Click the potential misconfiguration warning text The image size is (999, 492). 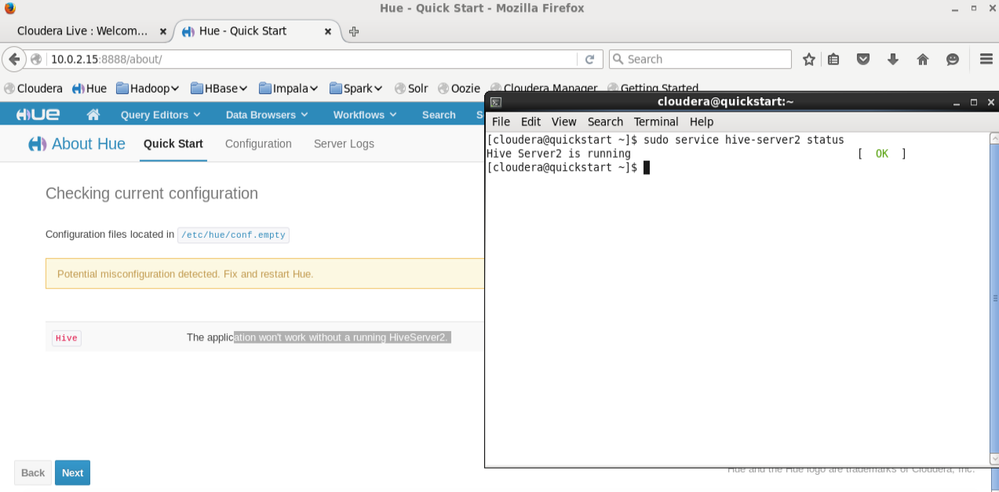185,274
